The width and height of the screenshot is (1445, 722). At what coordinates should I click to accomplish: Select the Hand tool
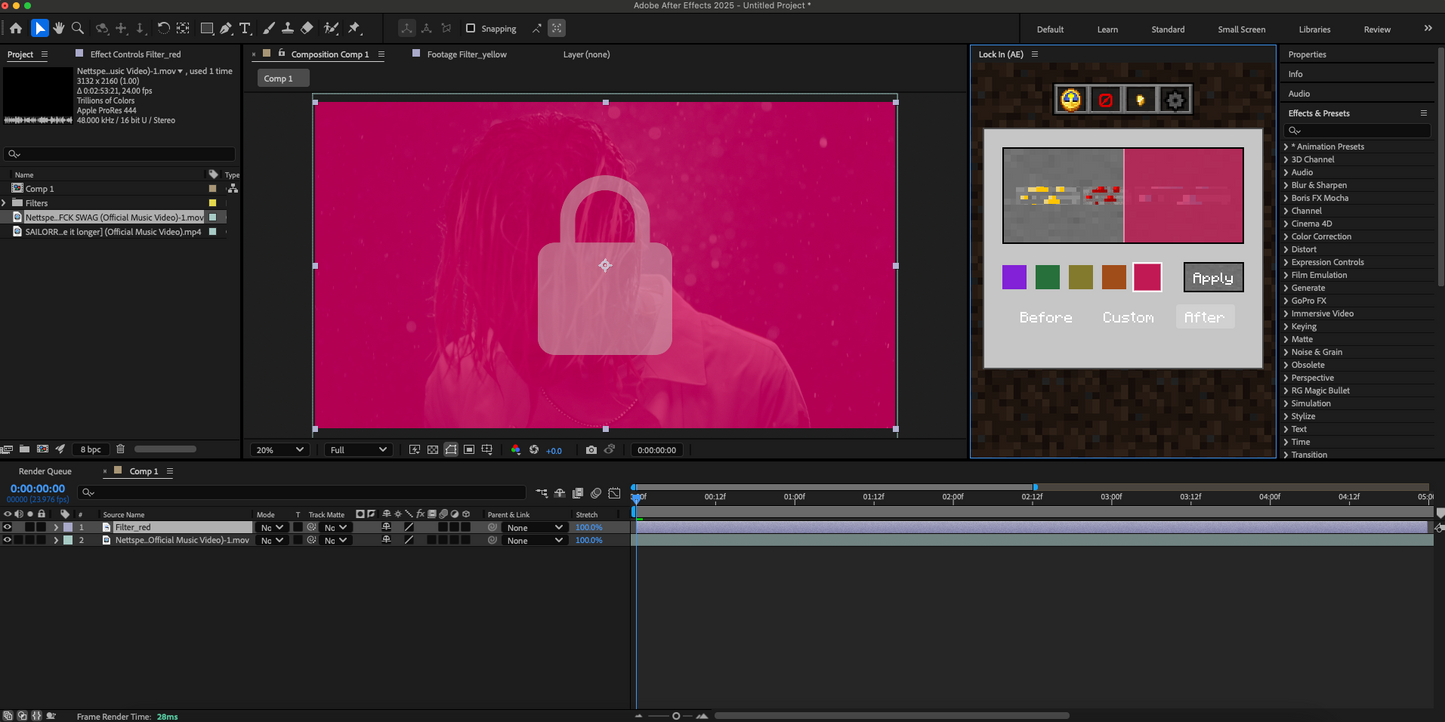pyautogui.click(x=58, y=28)
